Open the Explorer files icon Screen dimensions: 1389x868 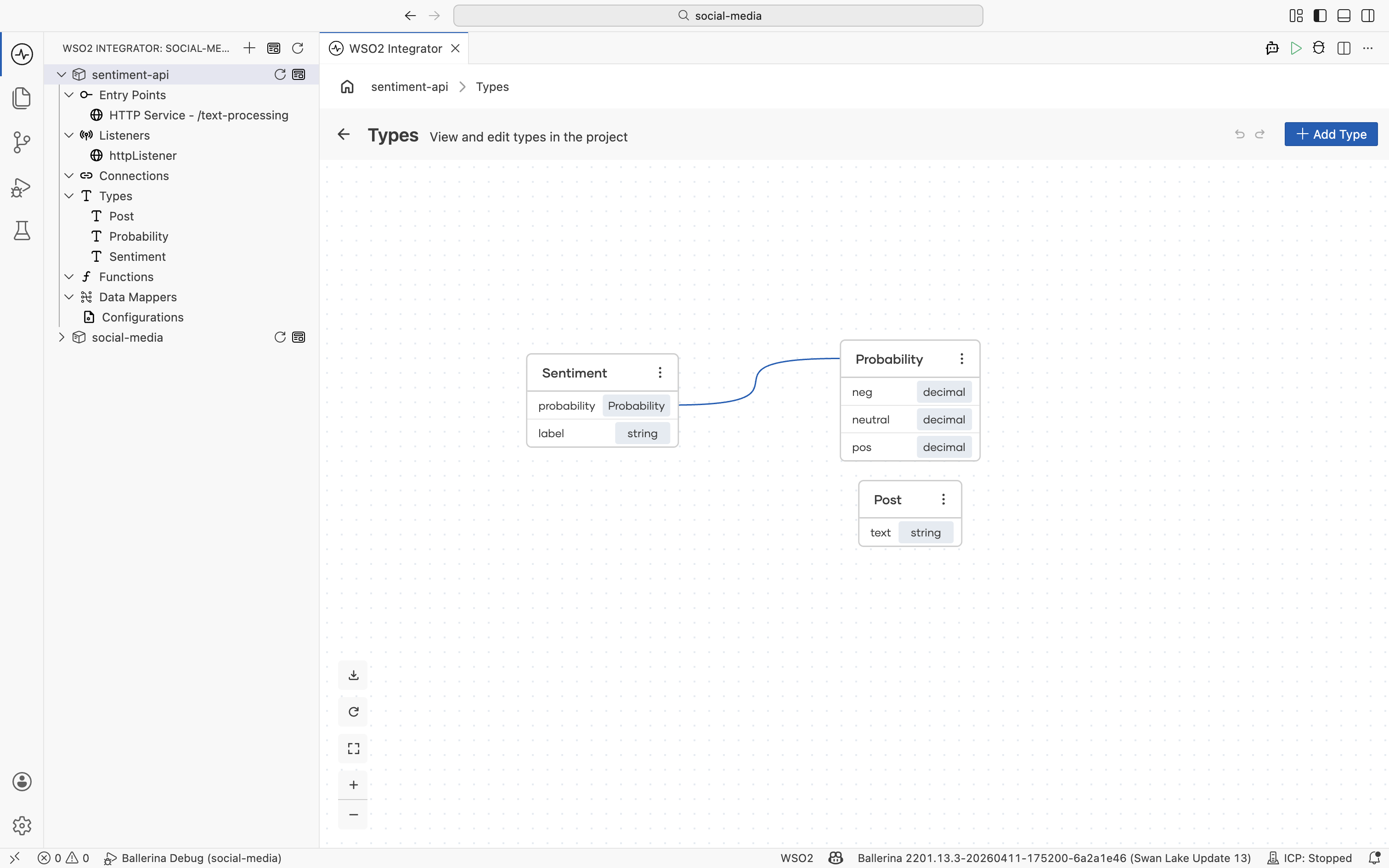(22, 98)
